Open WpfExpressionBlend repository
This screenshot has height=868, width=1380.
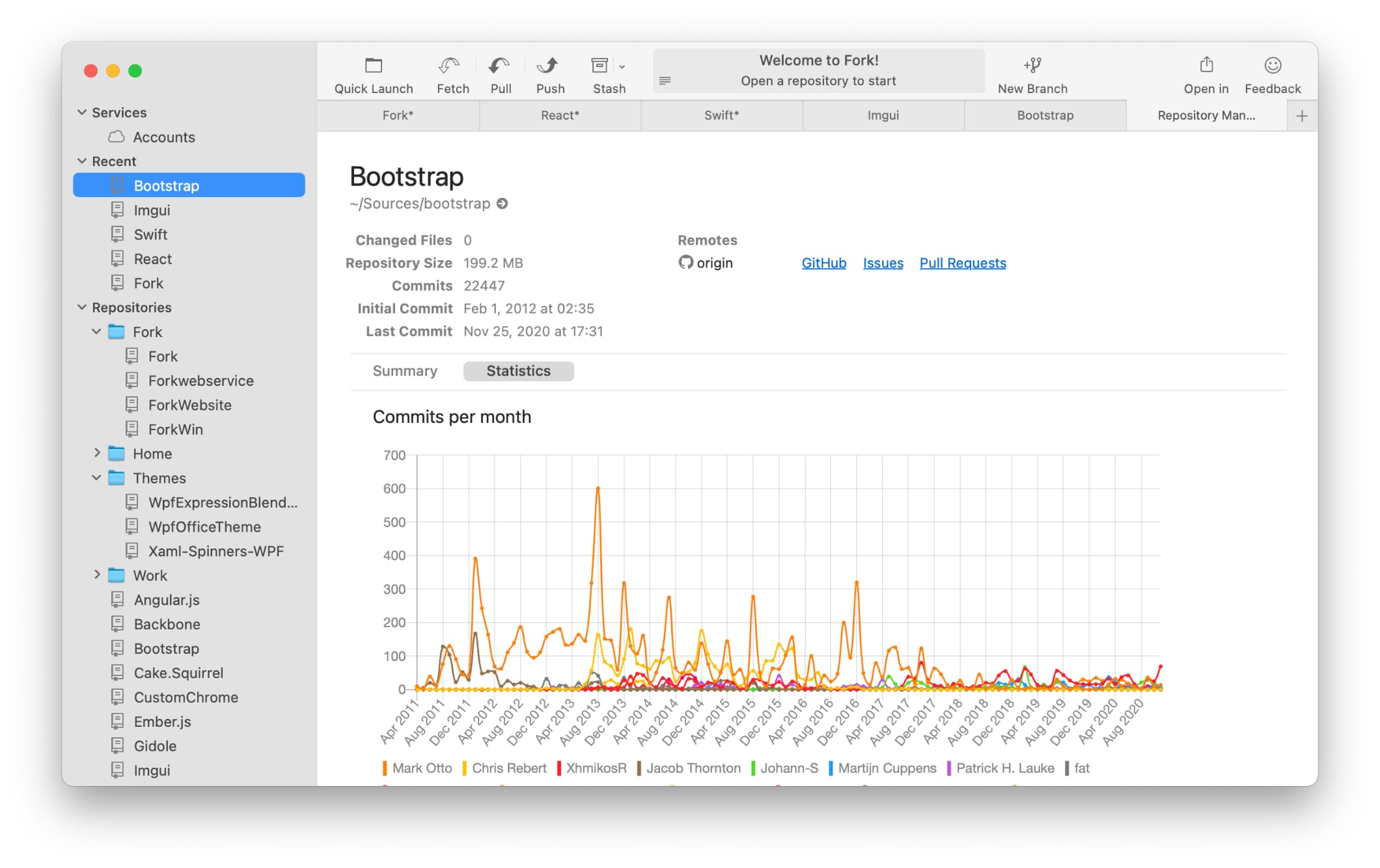pos(189,502)
